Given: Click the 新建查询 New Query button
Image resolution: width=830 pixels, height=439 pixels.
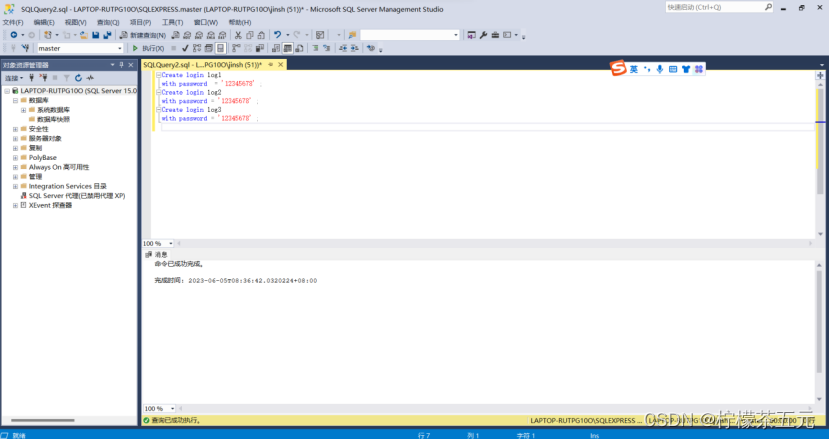Looking at the screenshot, I should tap(142, 35).
